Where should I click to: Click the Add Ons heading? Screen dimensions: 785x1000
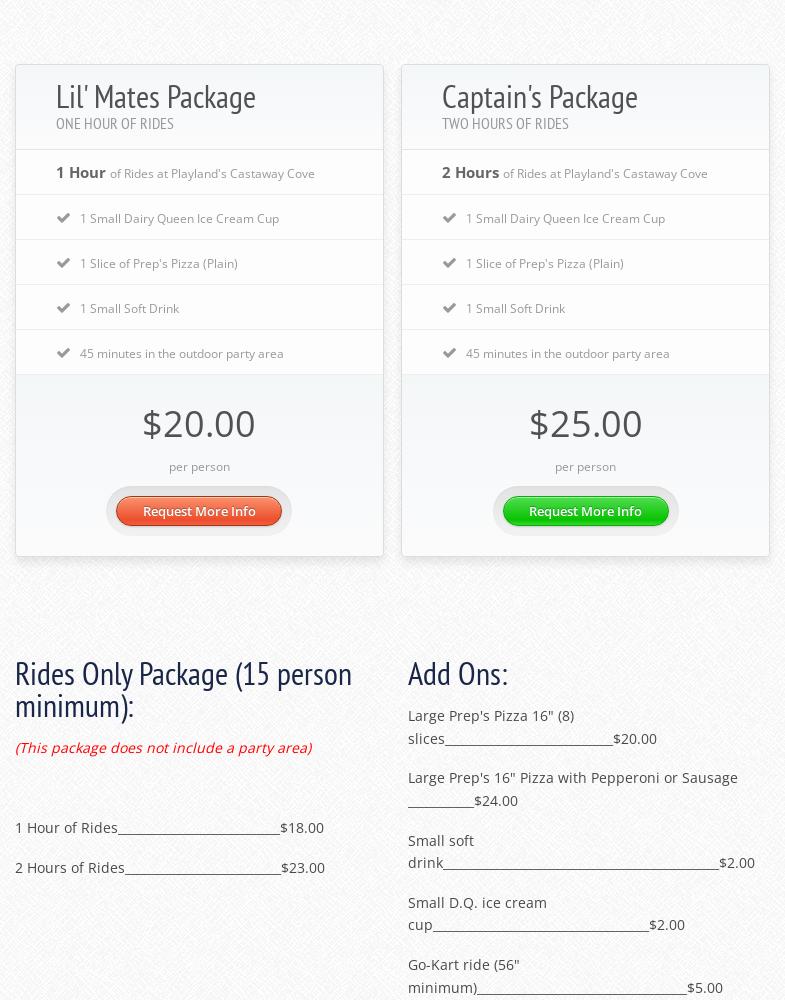pyautogui.click(x=458, y=673)
